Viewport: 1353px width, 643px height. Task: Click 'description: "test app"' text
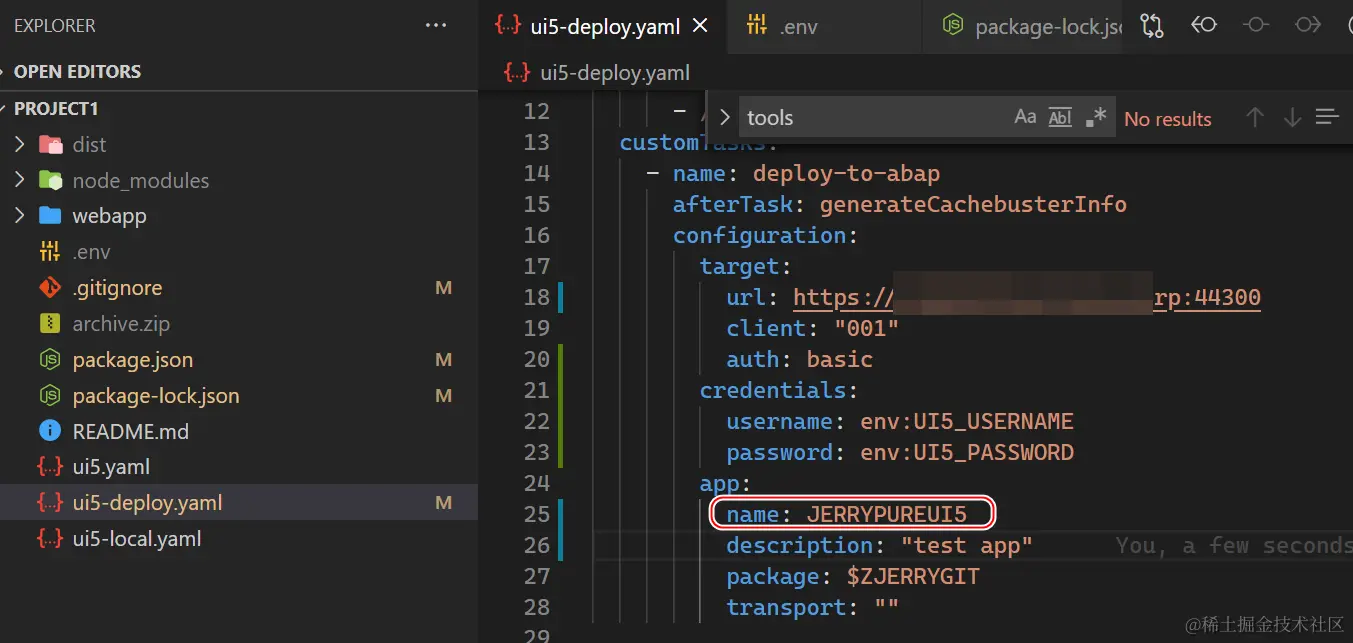coord(879,545)
